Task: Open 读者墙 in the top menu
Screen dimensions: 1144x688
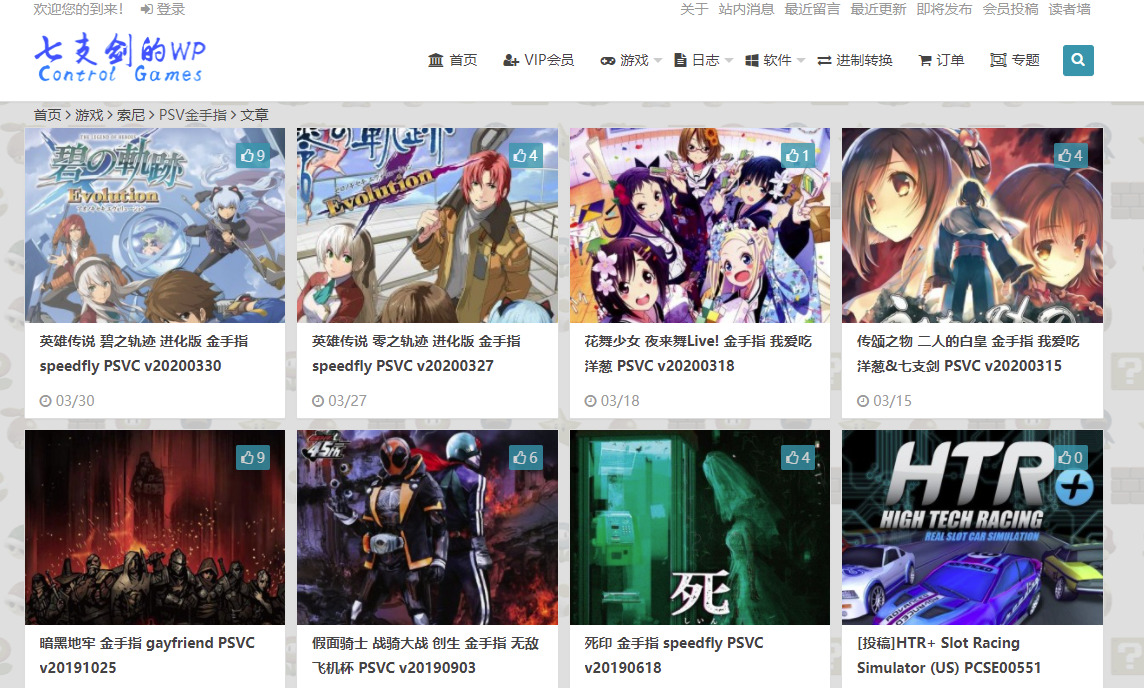Action: (1069, 10)
